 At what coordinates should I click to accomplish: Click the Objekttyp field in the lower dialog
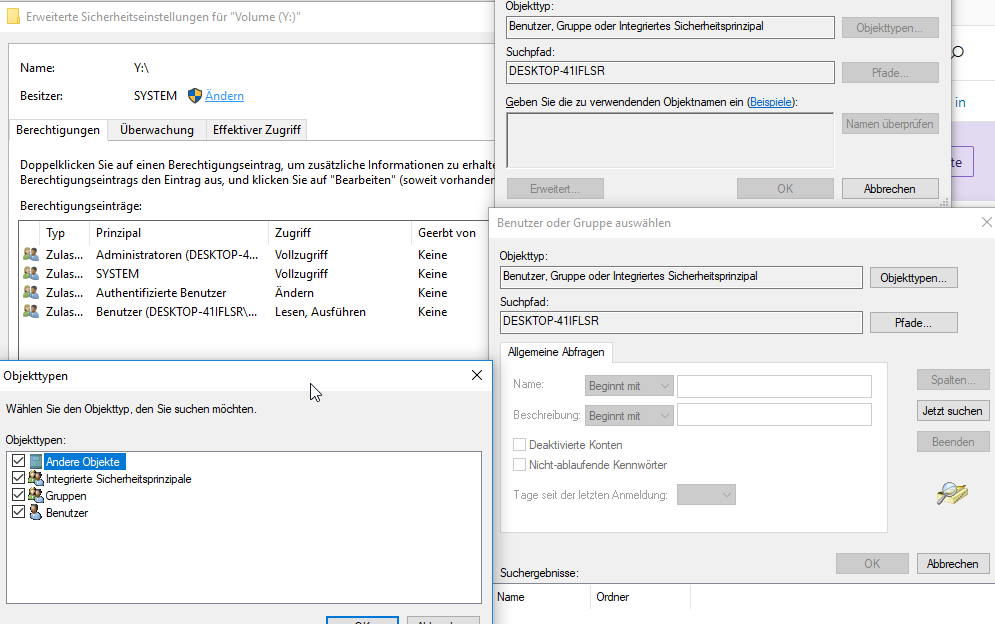pos(682,277)
